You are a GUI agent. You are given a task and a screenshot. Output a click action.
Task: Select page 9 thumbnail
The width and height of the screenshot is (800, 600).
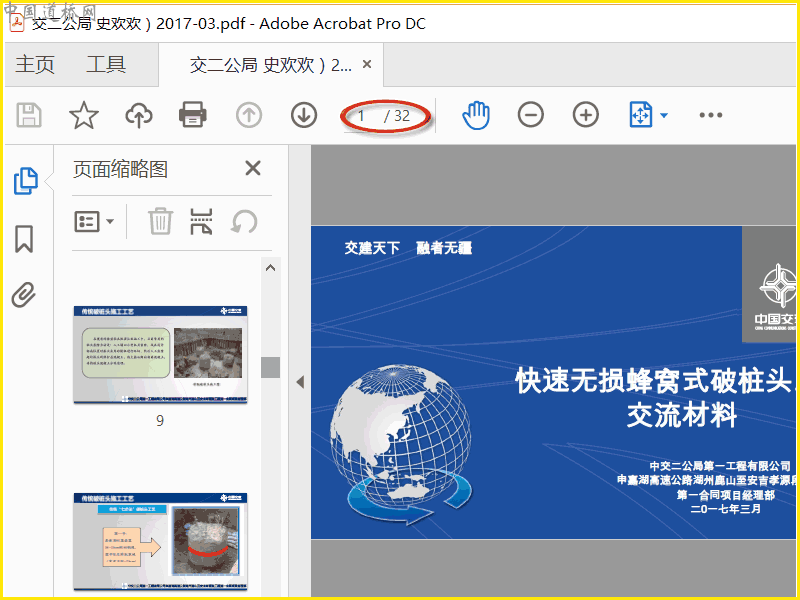160,355
